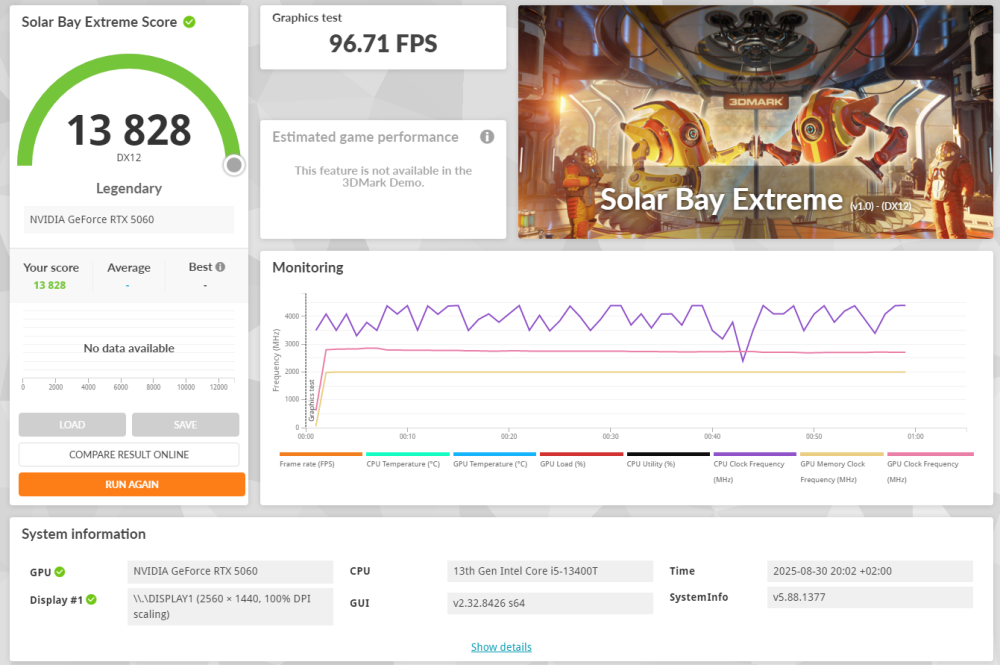The height and width of the screenshot is (665, 1000).
Task: Click the green check beside Solar Bay Extreme Score
Action: pyautogui.click(x=190, y=22)
